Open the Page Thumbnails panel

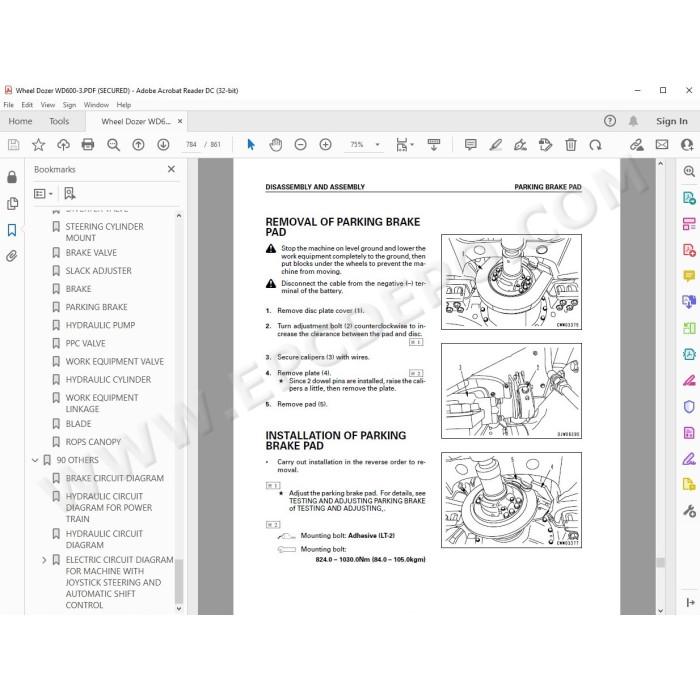pyautogui.click(x=12, y=204)
